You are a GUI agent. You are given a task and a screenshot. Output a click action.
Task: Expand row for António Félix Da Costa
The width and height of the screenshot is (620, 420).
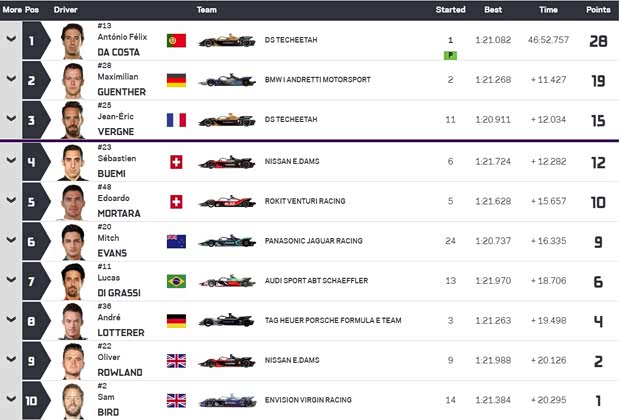pyautogui.click(x=11, y=41)
